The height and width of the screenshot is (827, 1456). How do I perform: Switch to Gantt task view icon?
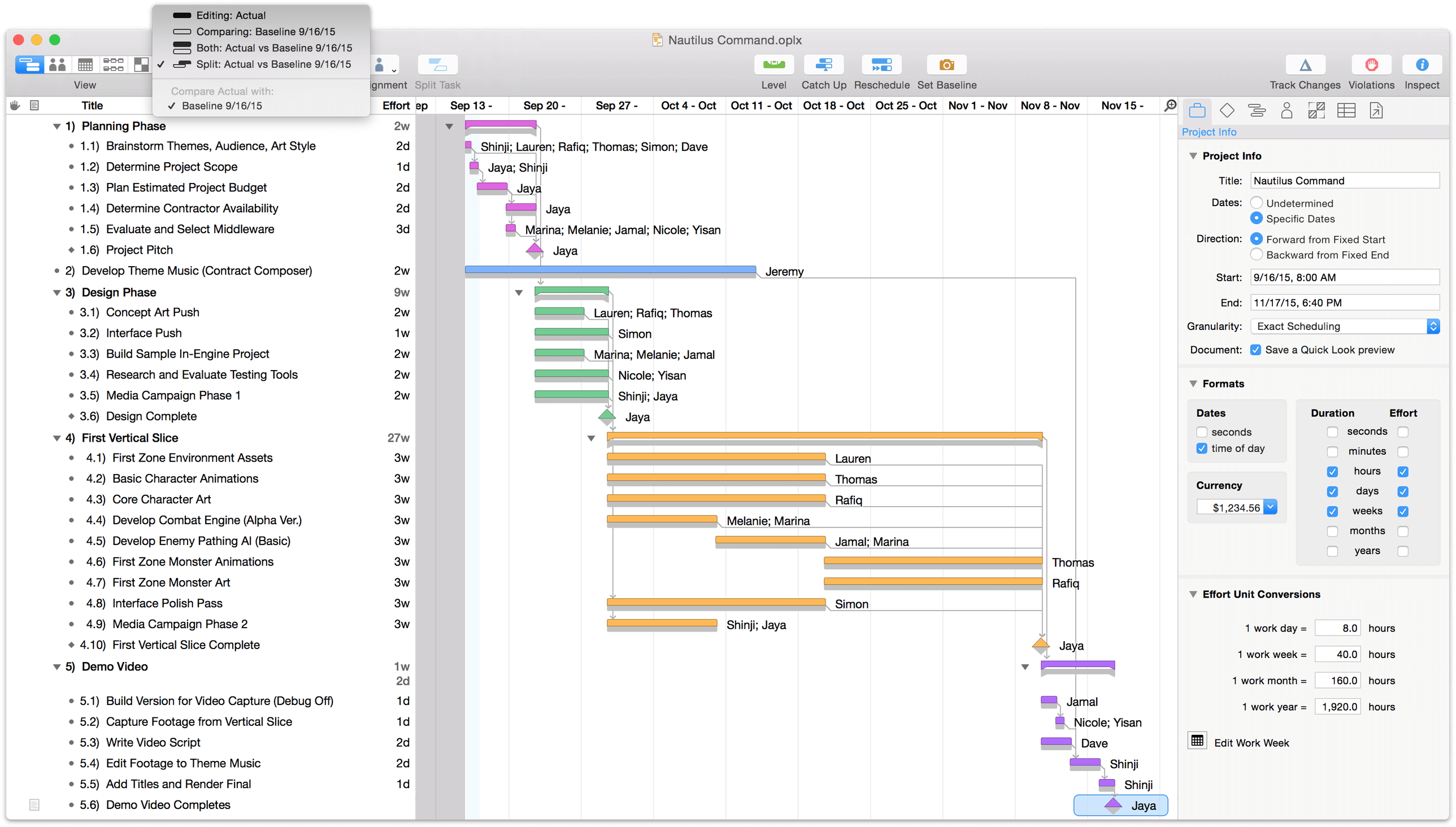(29, 65)
